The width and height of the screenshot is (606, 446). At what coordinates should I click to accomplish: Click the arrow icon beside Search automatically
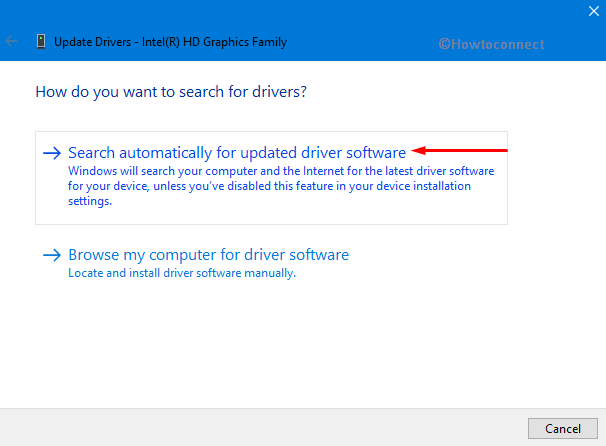pos(52,153)
